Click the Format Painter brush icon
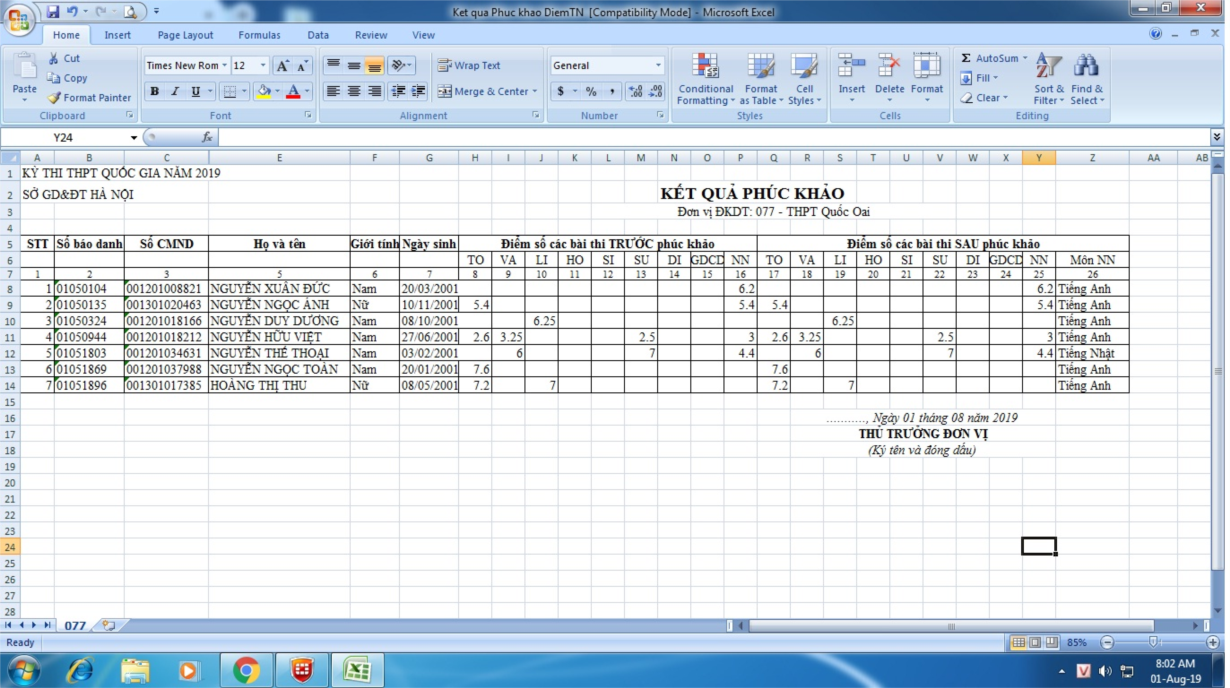This screenshot has height=688, width=1230. 55,98
